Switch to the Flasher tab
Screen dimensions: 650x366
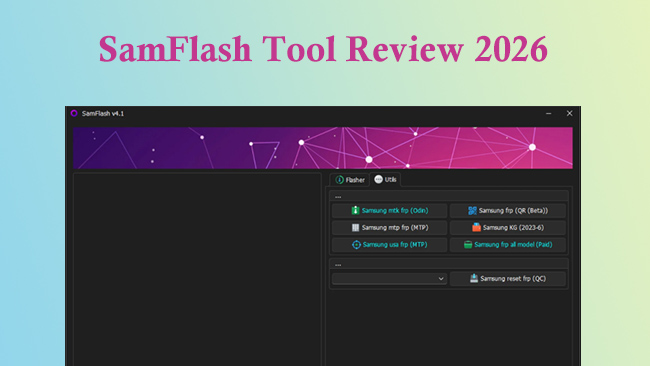pyautogui.click(x=350, y=180)
